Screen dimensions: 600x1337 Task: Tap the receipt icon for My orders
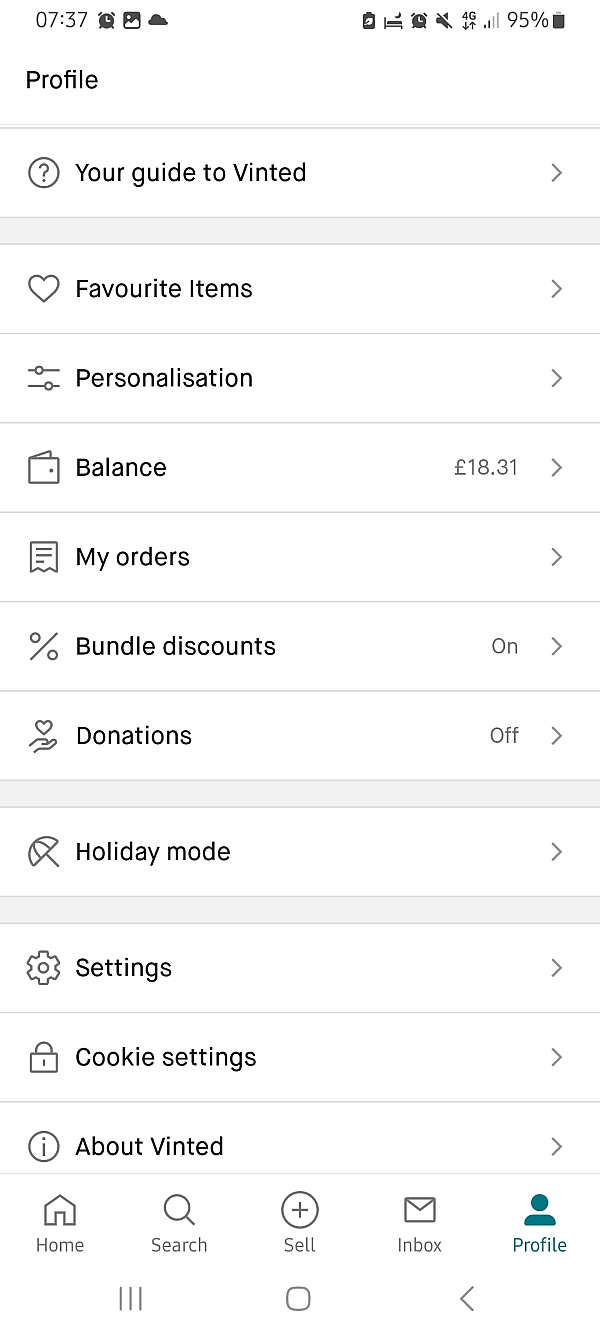[x=43, y=557]
